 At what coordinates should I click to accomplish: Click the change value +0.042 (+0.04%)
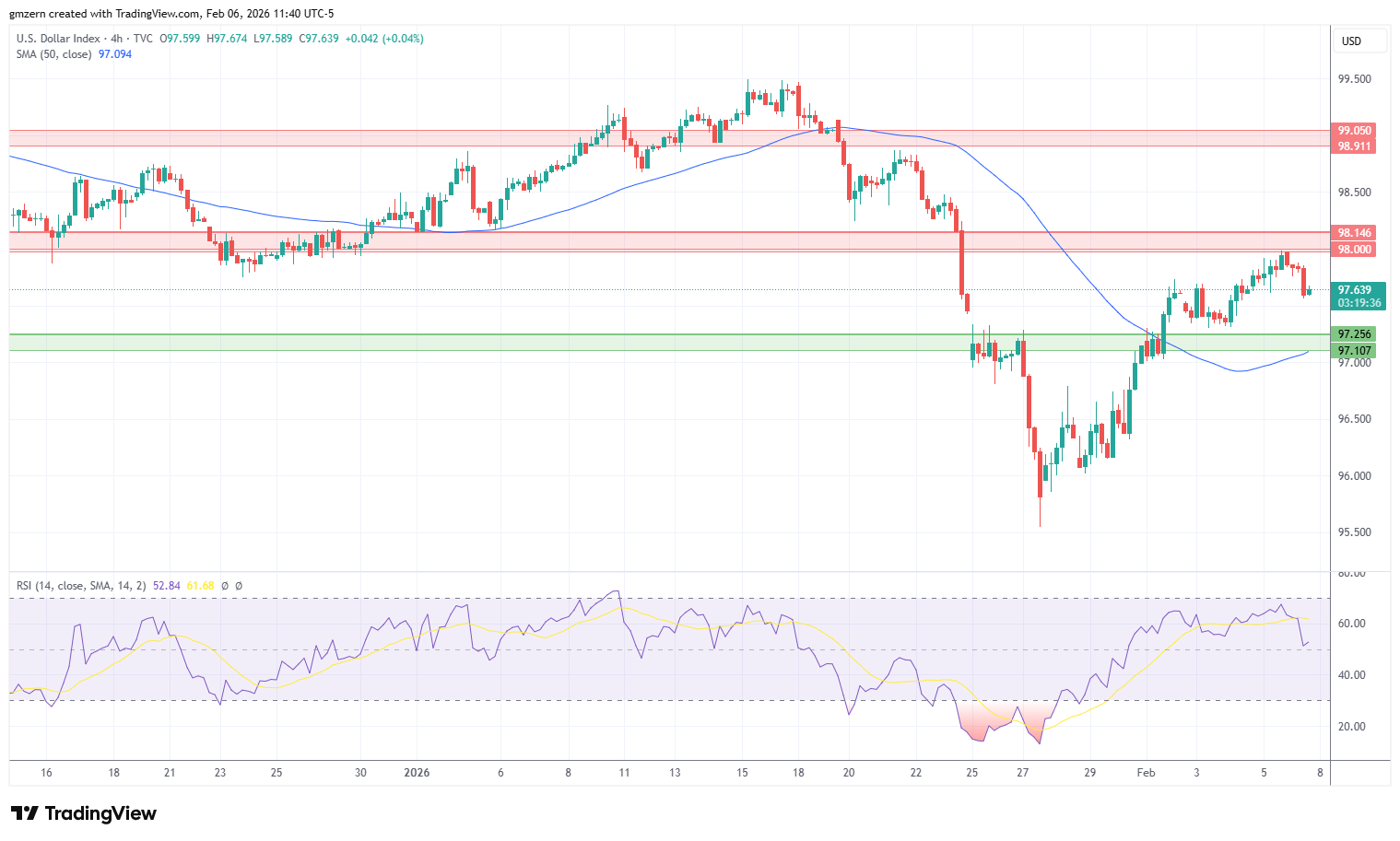coord(384,39)
